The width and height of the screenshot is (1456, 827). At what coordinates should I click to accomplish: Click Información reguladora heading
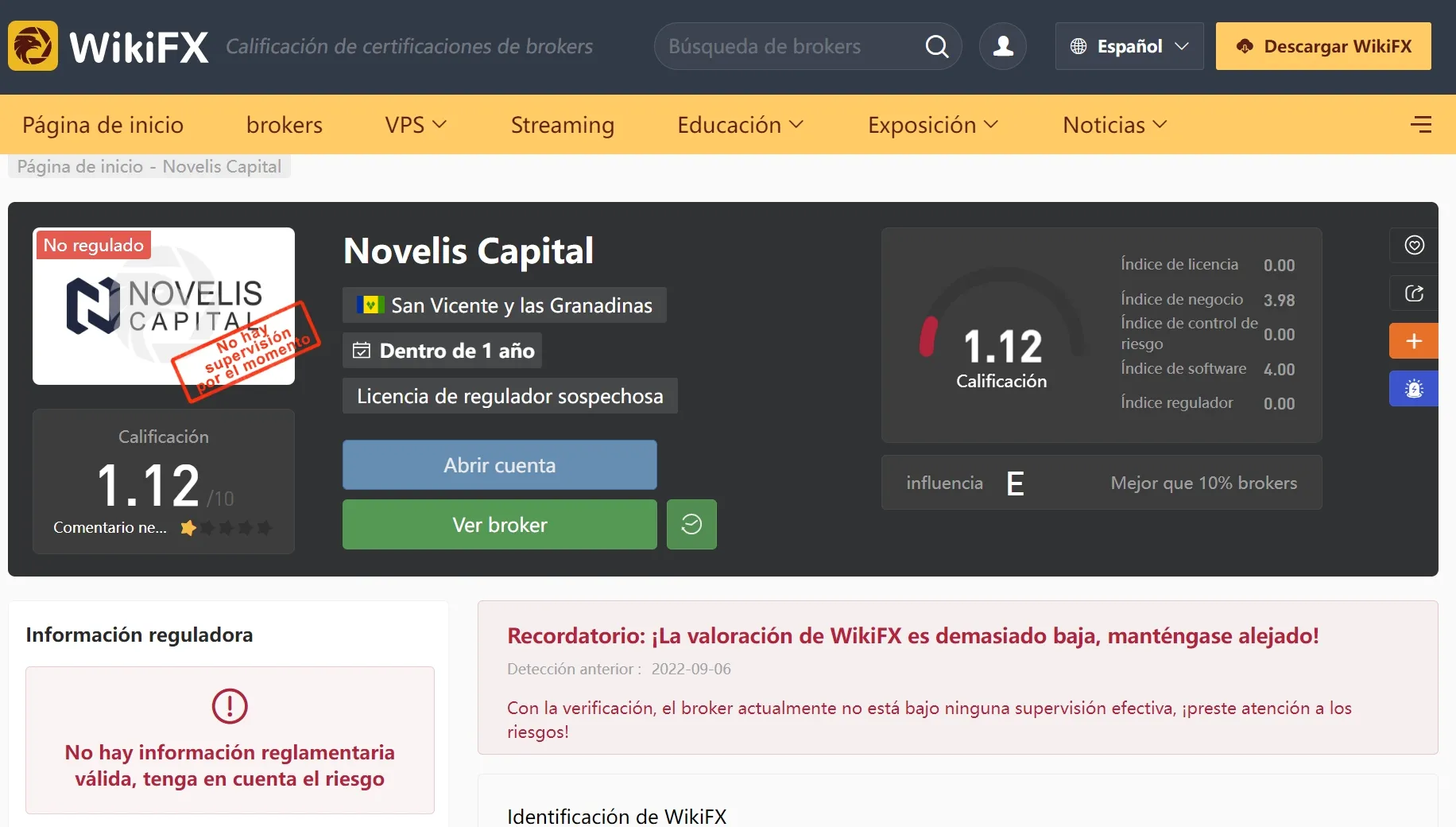(139, 635)
